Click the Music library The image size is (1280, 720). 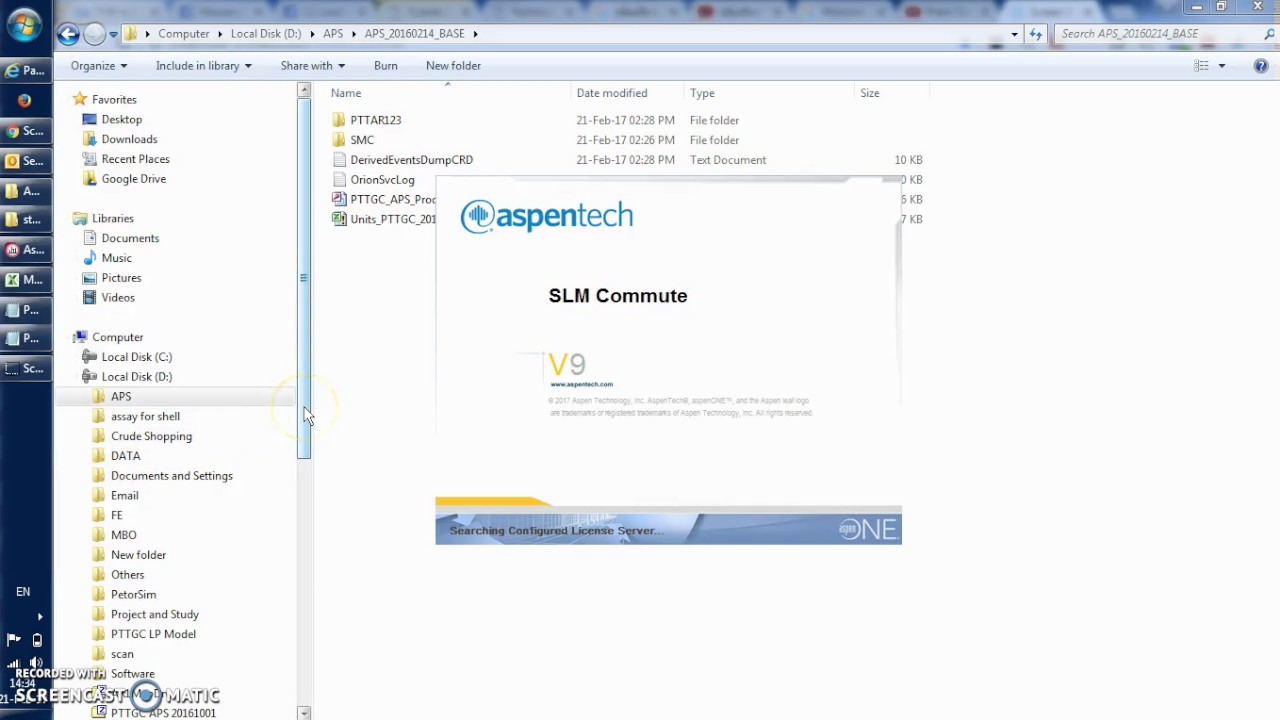pyautogui.click(x=116, y=258)
